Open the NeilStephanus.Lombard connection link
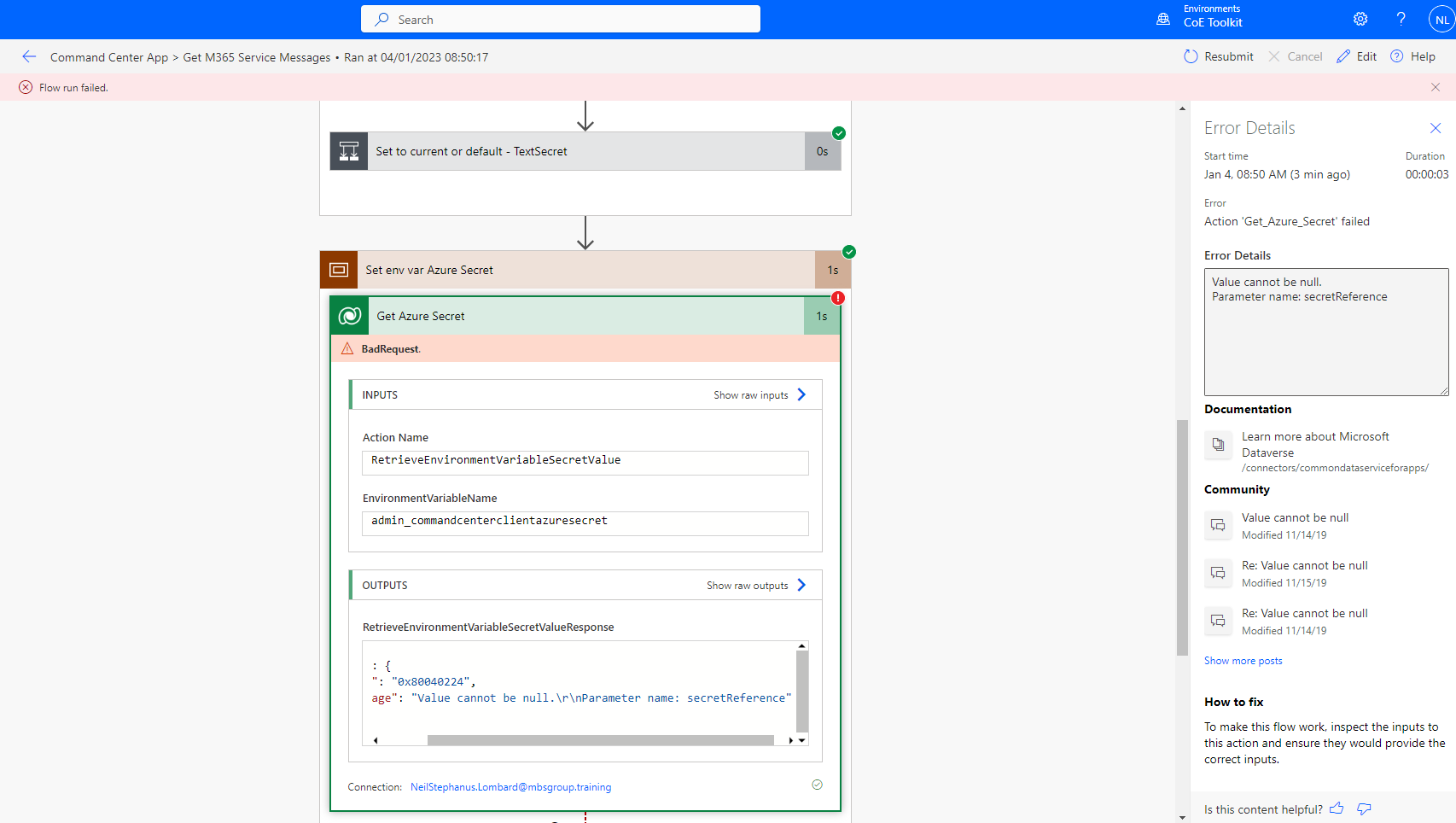Screen dimensions: 1456x823 (x=510, y=786)
